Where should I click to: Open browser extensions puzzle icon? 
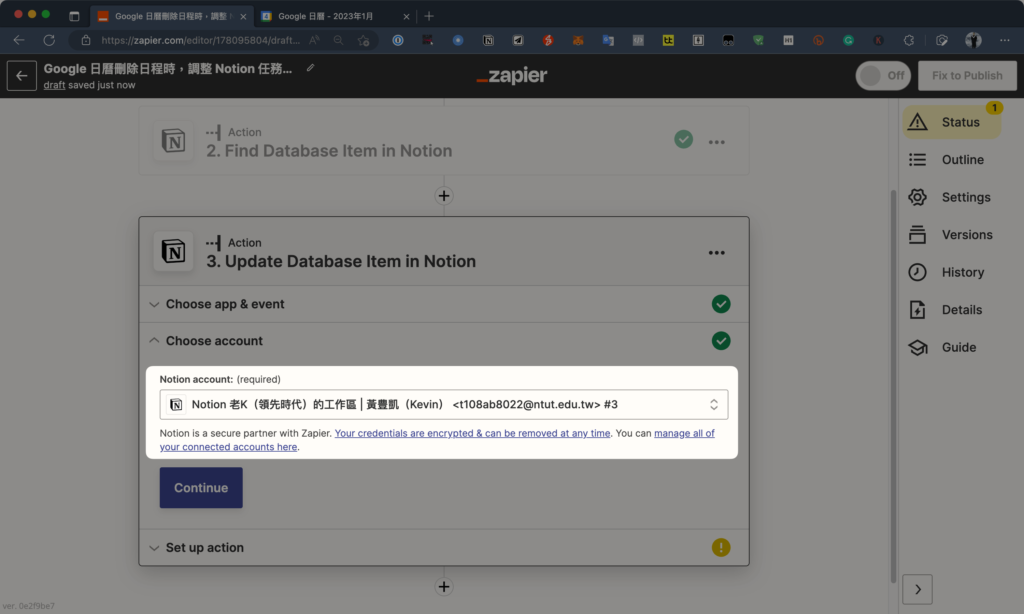(908, 40)
